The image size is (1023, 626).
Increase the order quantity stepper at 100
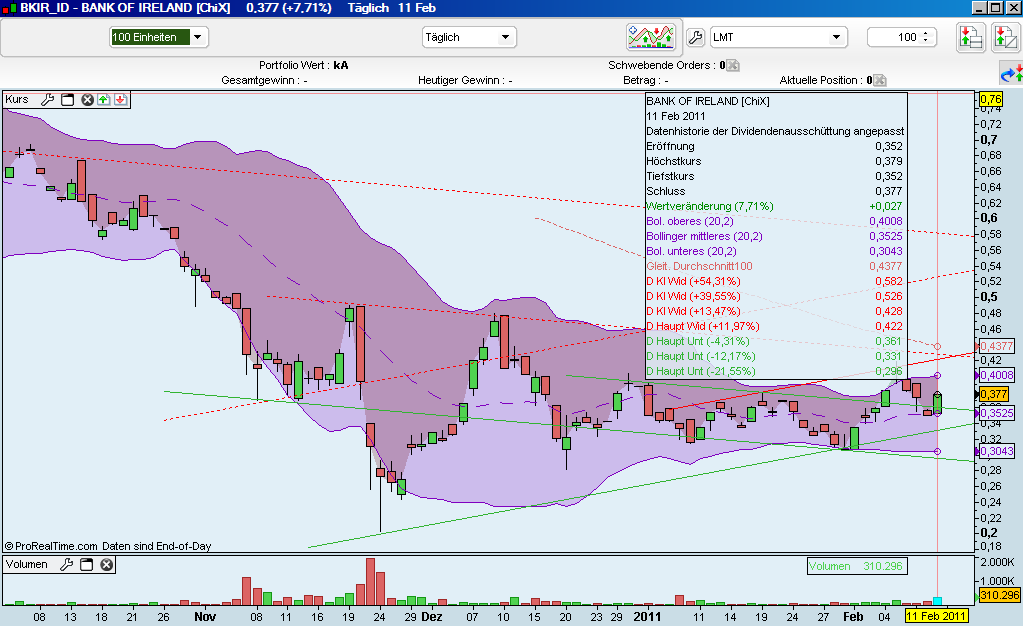pos(925,33)
